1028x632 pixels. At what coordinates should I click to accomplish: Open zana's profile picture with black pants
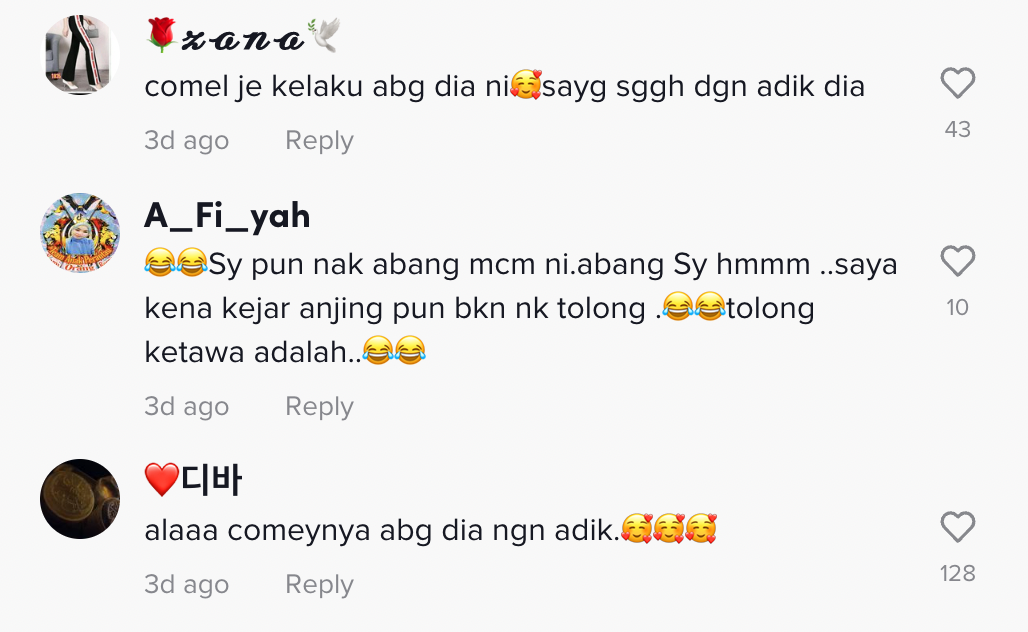coord(80,55)
